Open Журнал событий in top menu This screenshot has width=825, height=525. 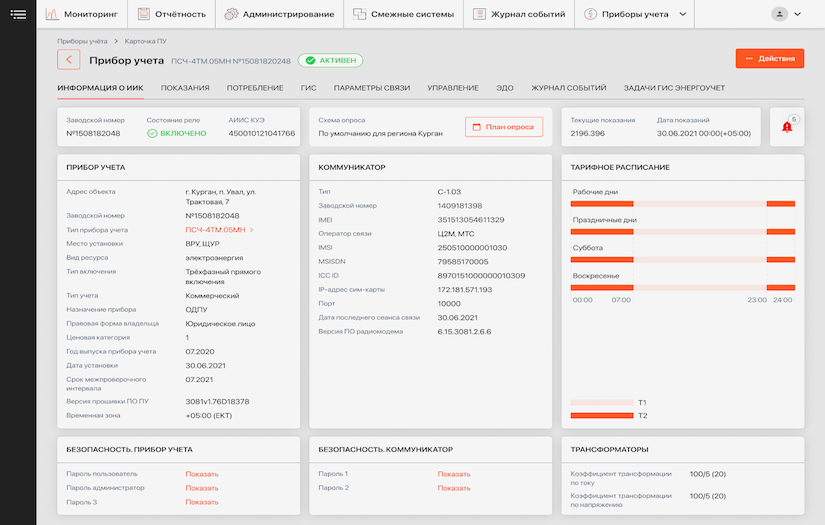coord(519,14)
